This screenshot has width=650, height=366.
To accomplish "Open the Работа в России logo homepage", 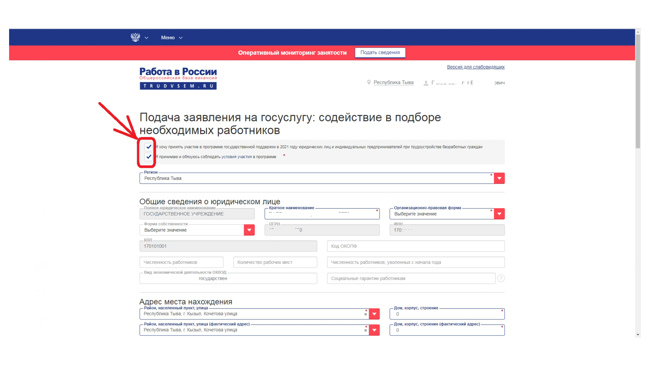I will [x=178, y=78].
